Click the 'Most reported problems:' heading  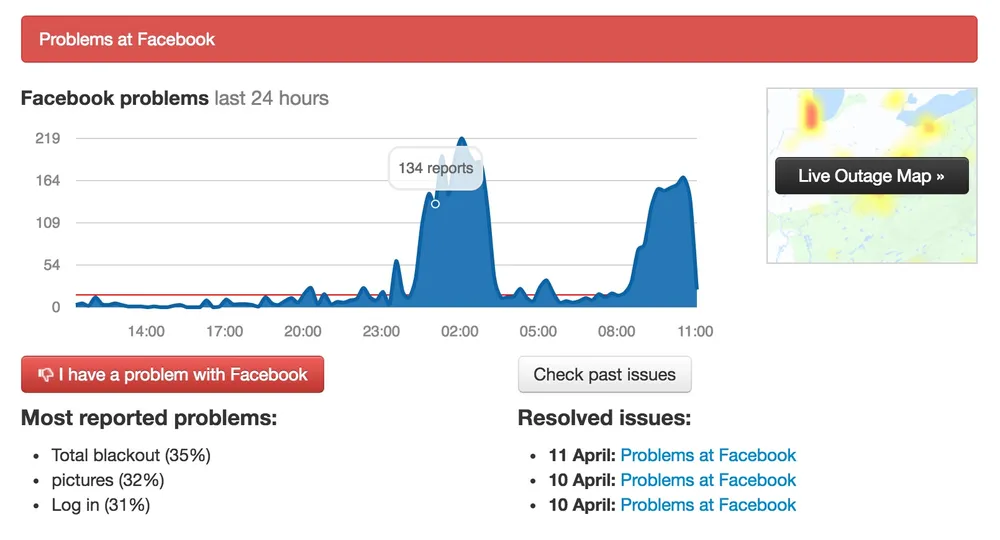click(149, 418)
